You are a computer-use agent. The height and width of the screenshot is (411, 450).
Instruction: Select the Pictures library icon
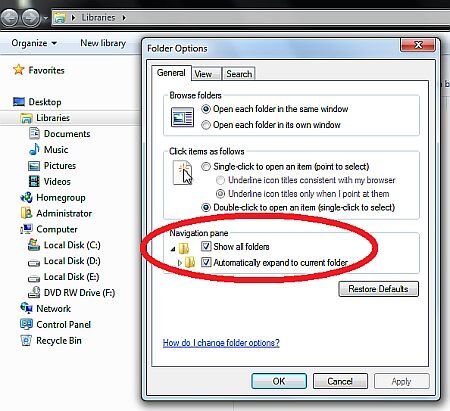[34, 166]
